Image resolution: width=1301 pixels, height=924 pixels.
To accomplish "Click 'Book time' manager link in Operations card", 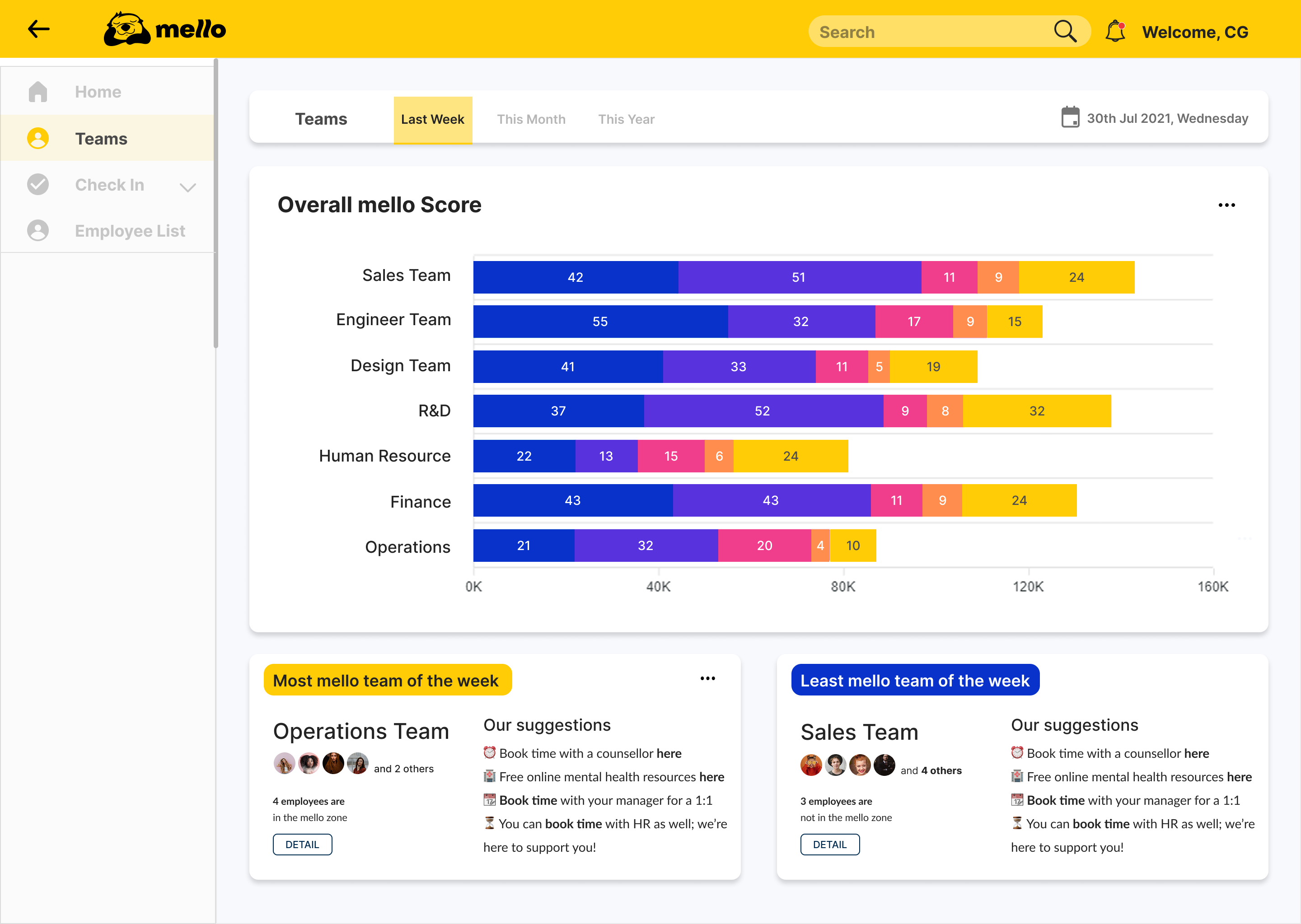I will click(x=528, y=800).
